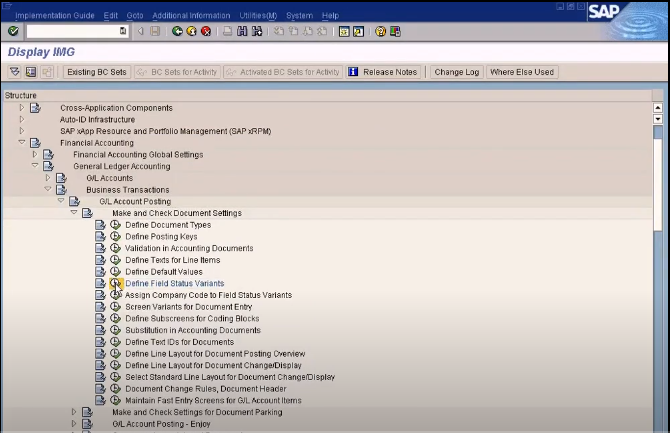Image resolution: width=670 pixels, height=433 pixels.
Task: Expand G/L Accounts node
Action: point(48,178)
